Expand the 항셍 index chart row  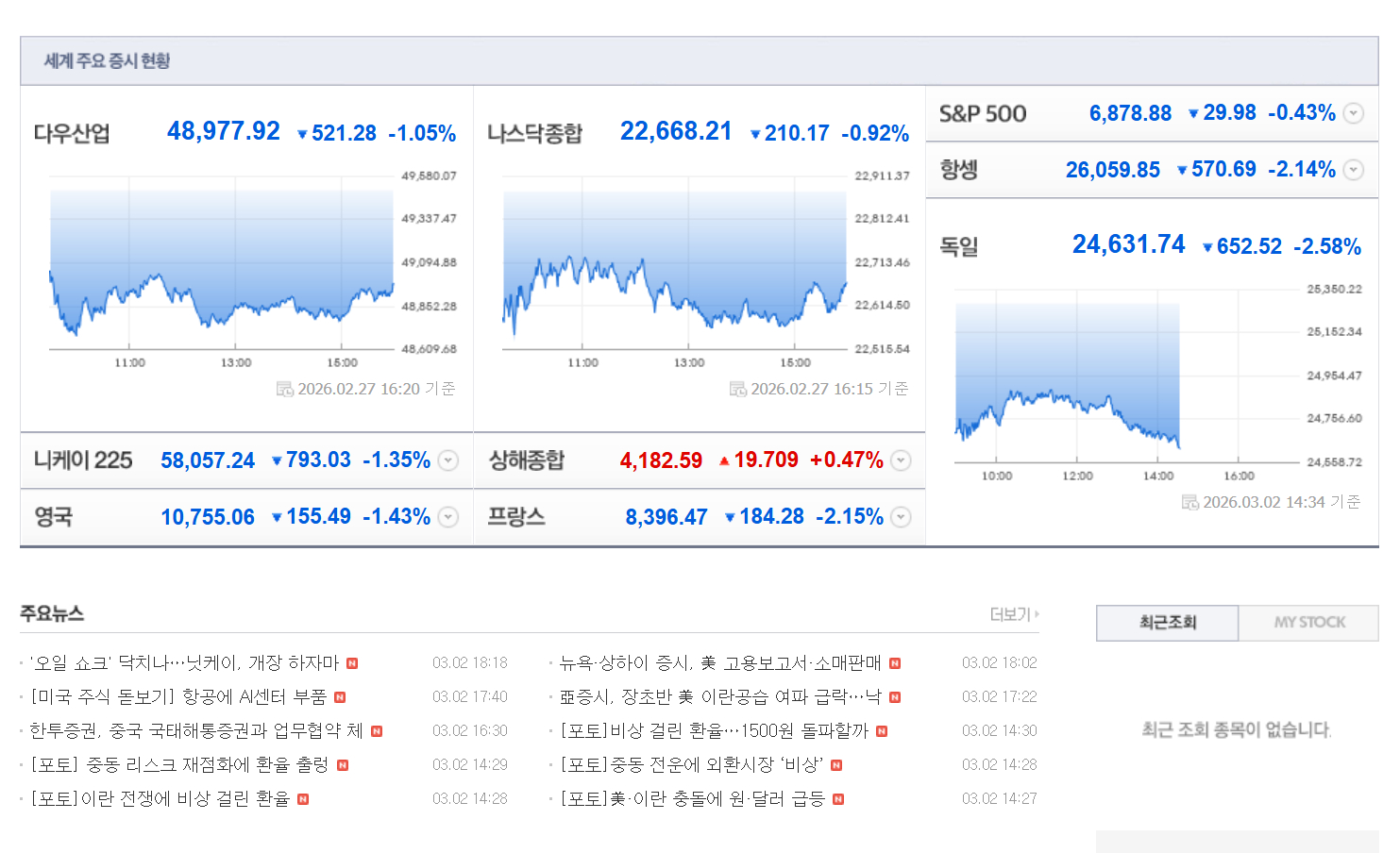pos(1354,170)
